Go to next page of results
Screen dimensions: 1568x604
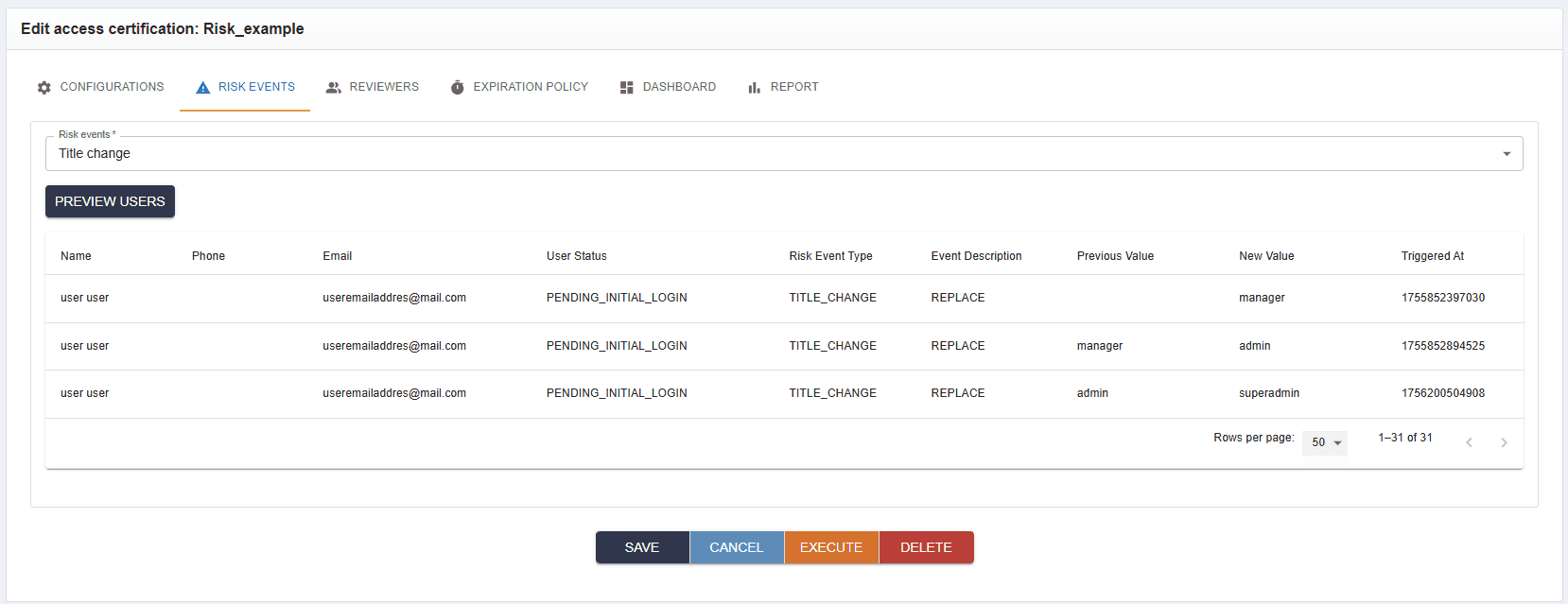1504,442
